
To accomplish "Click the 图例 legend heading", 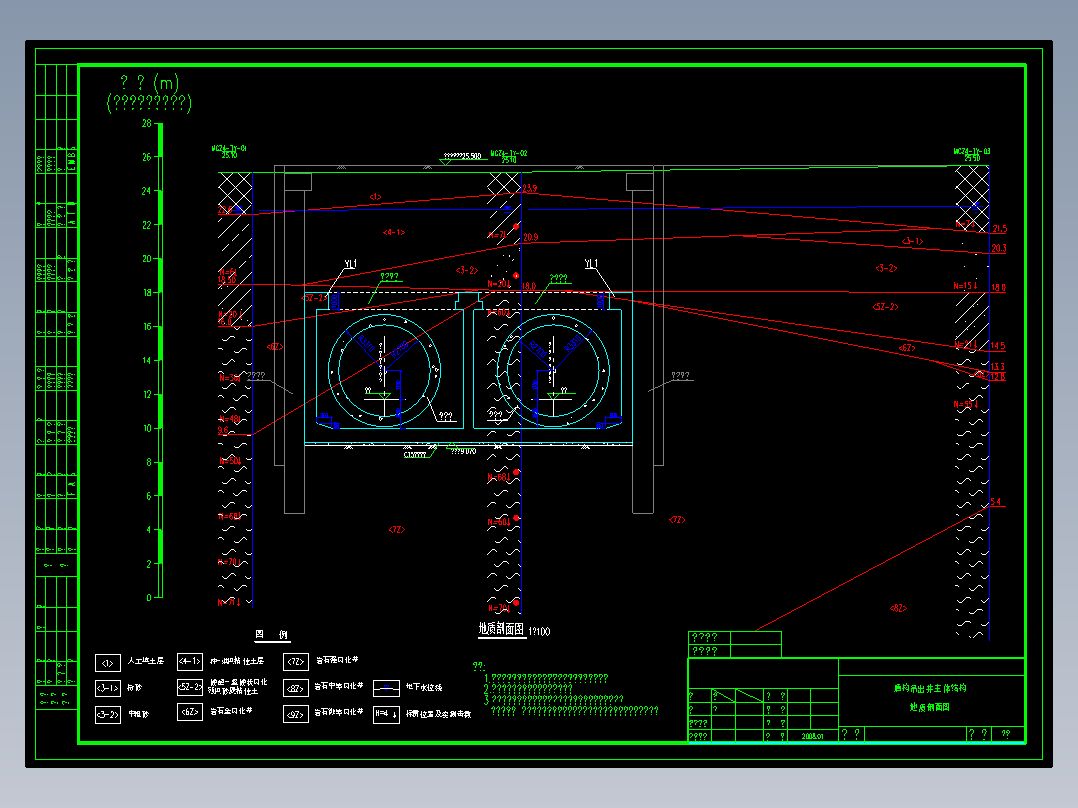I will (272, 634).
